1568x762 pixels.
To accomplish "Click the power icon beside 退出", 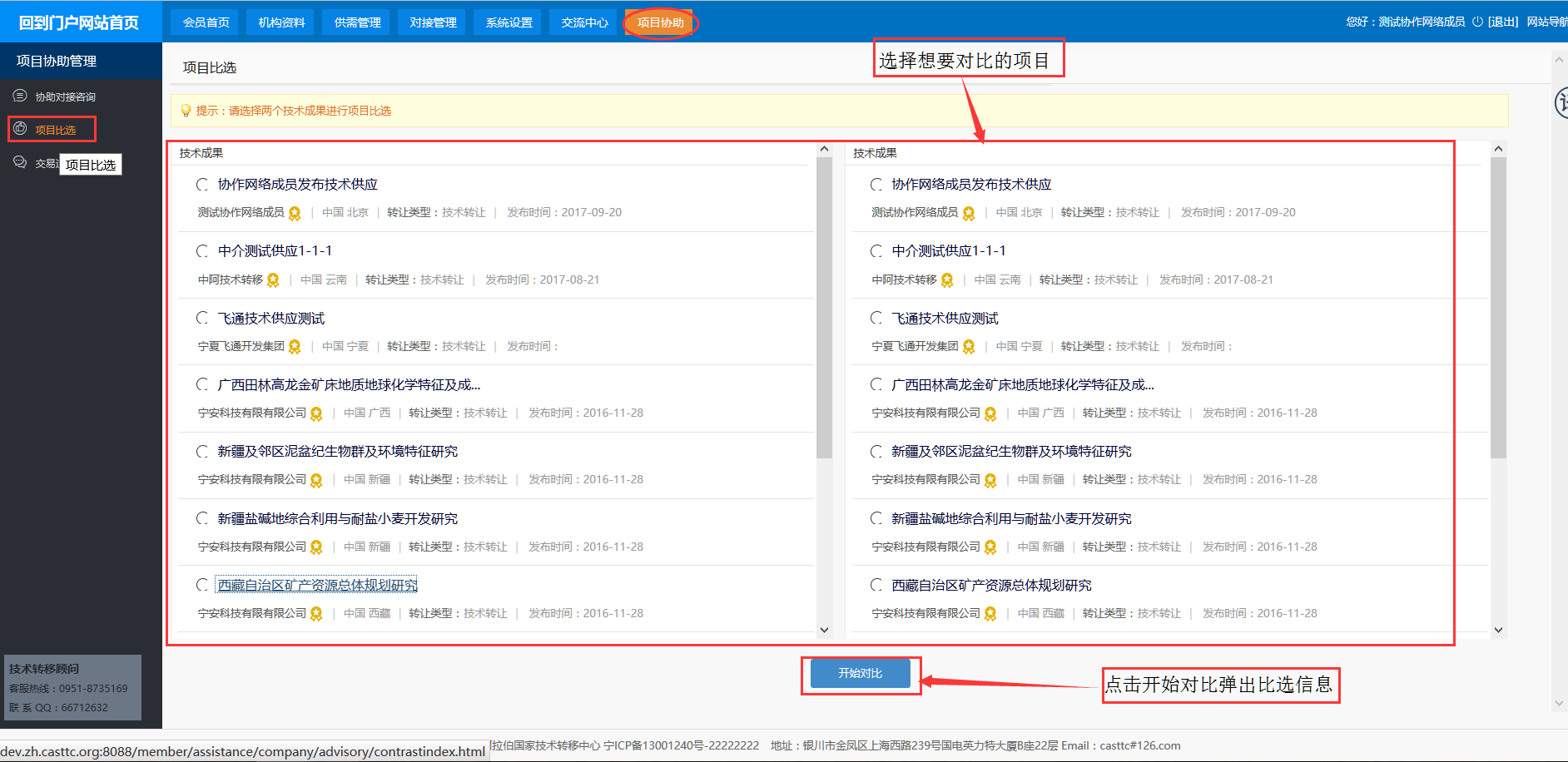I will [x=1477, y=22].
